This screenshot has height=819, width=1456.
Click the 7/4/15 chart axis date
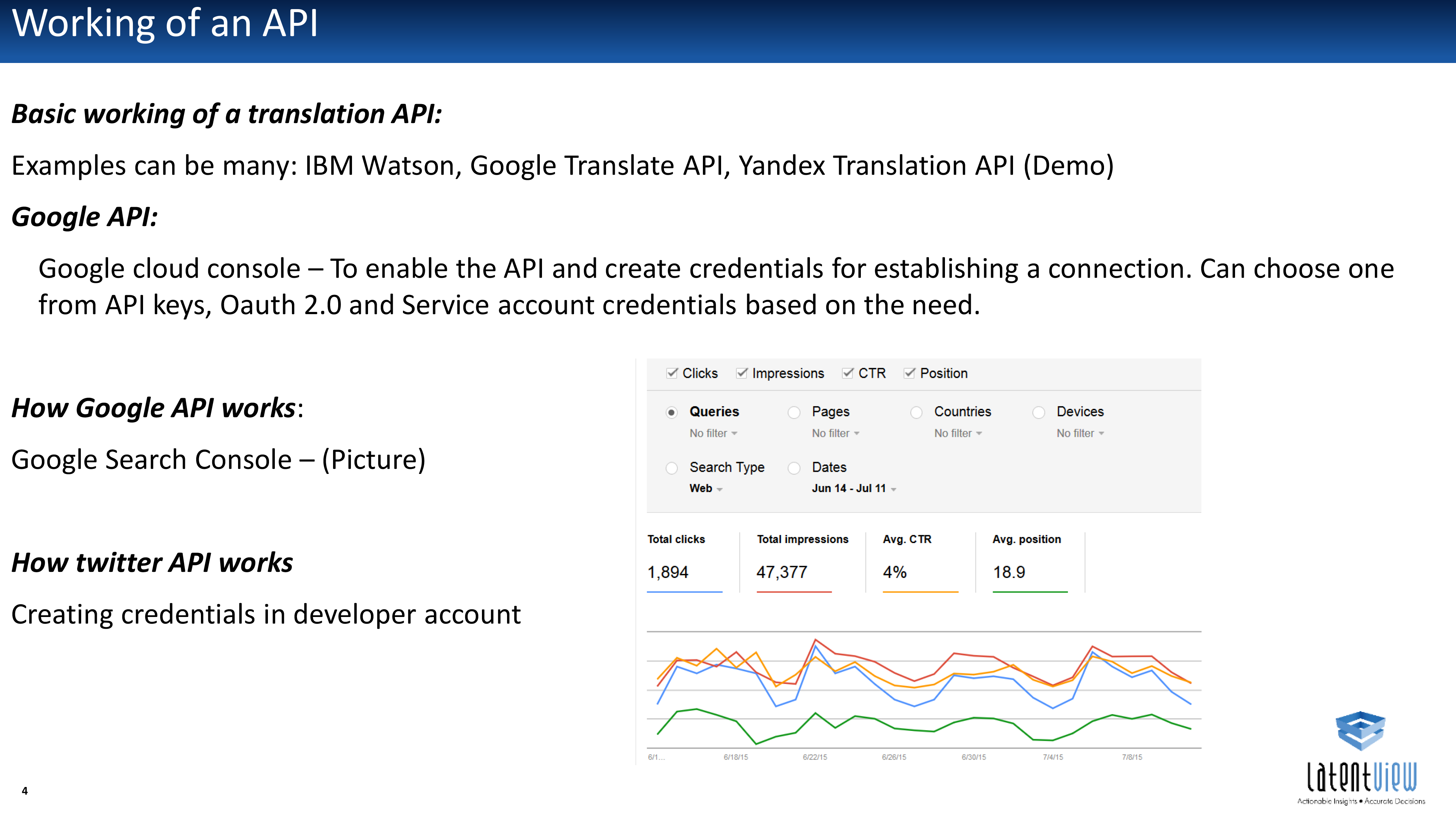tap(1052, 757)
